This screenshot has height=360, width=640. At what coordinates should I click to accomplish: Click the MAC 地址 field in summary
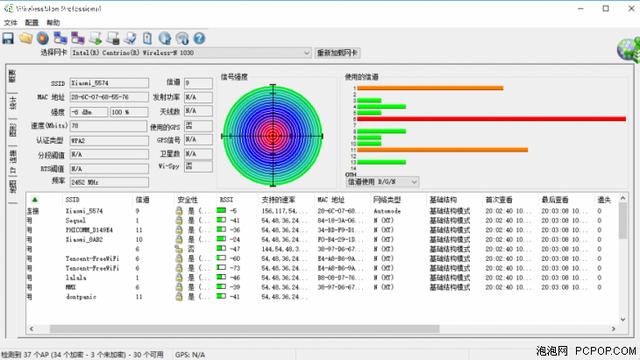click(109, 97)
